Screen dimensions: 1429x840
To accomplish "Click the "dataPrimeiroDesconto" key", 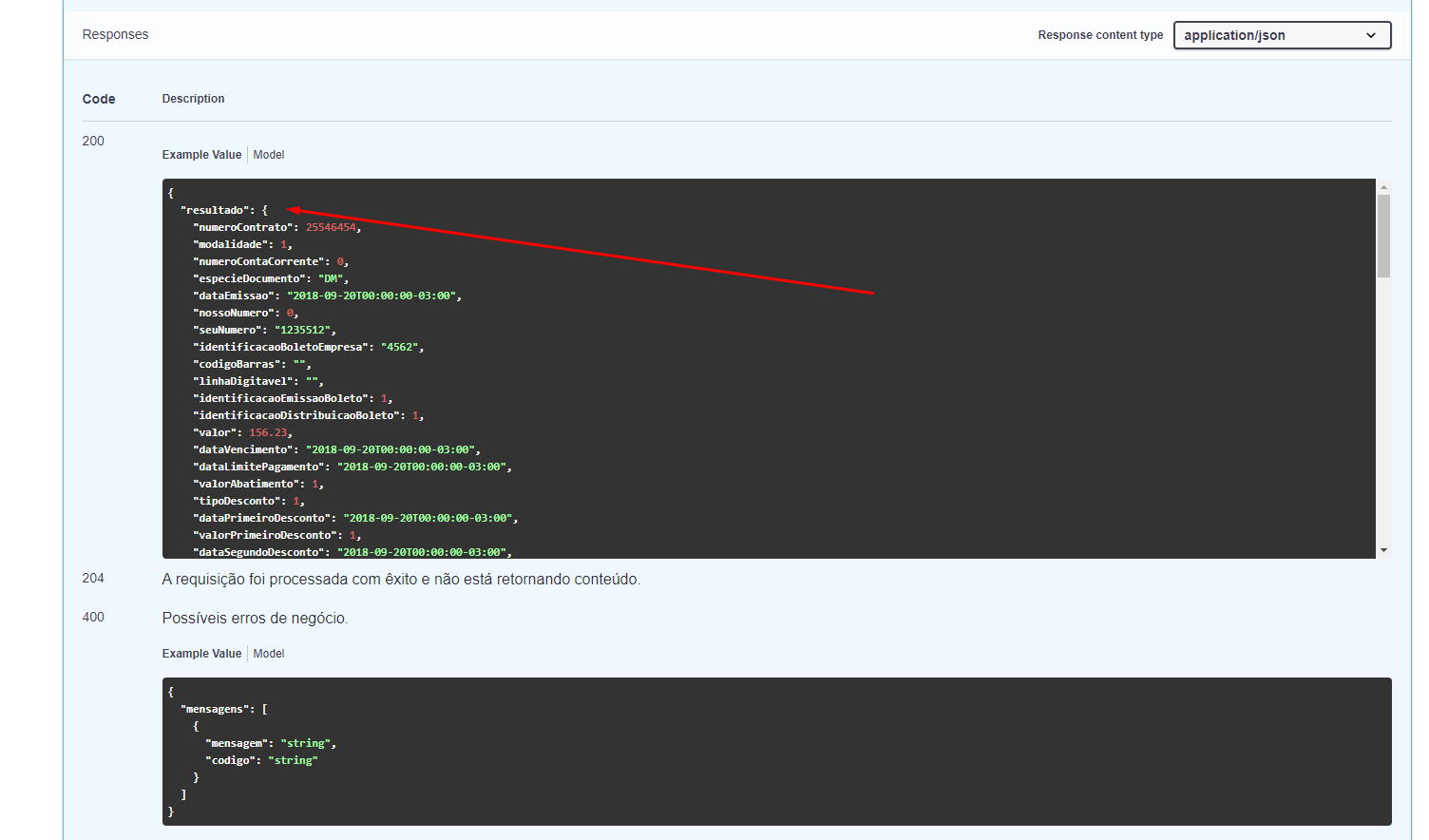I will (262, 518).
